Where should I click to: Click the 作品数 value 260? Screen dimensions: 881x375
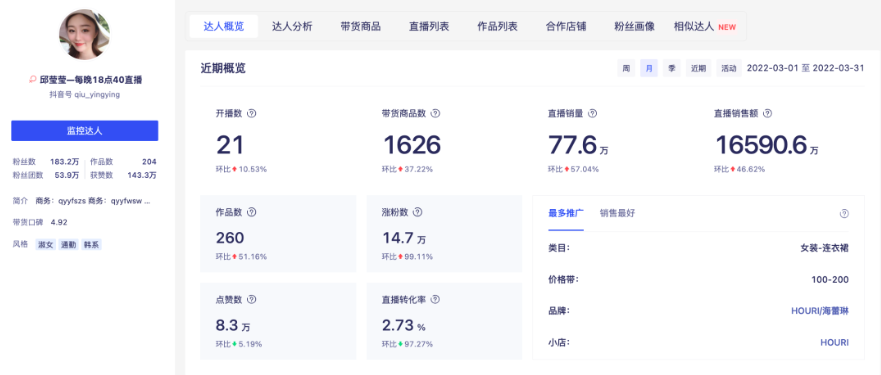tap(230, 238)
